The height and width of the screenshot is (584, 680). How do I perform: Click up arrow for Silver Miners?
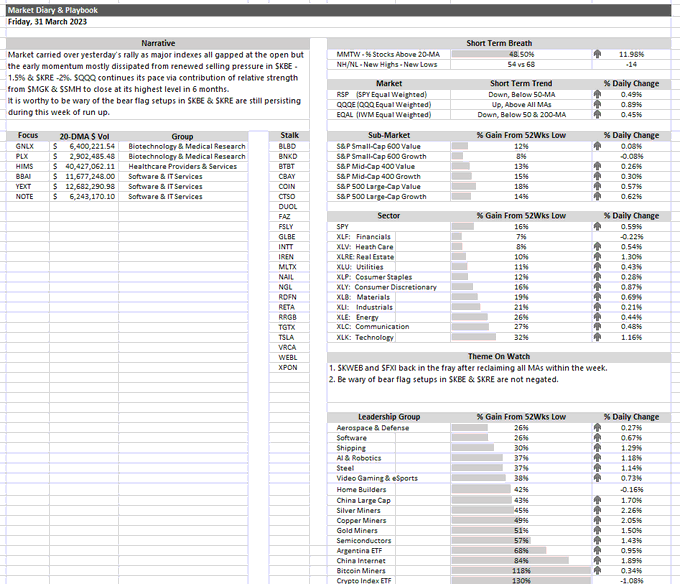(x=597, y=510)
